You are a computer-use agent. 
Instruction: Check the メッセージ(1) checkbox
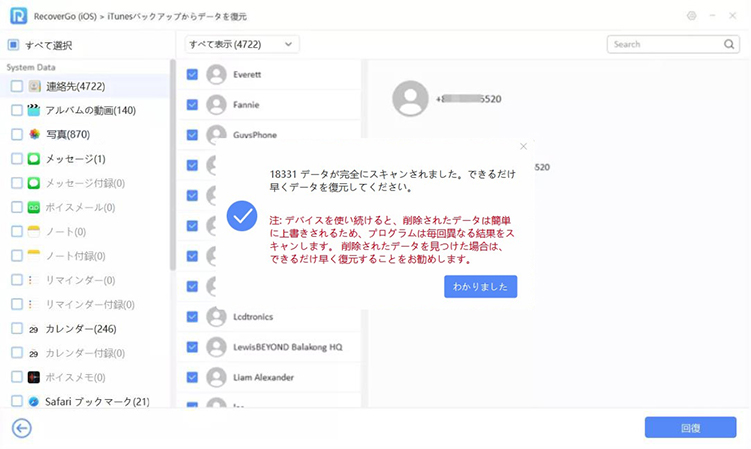pos(17,159)
